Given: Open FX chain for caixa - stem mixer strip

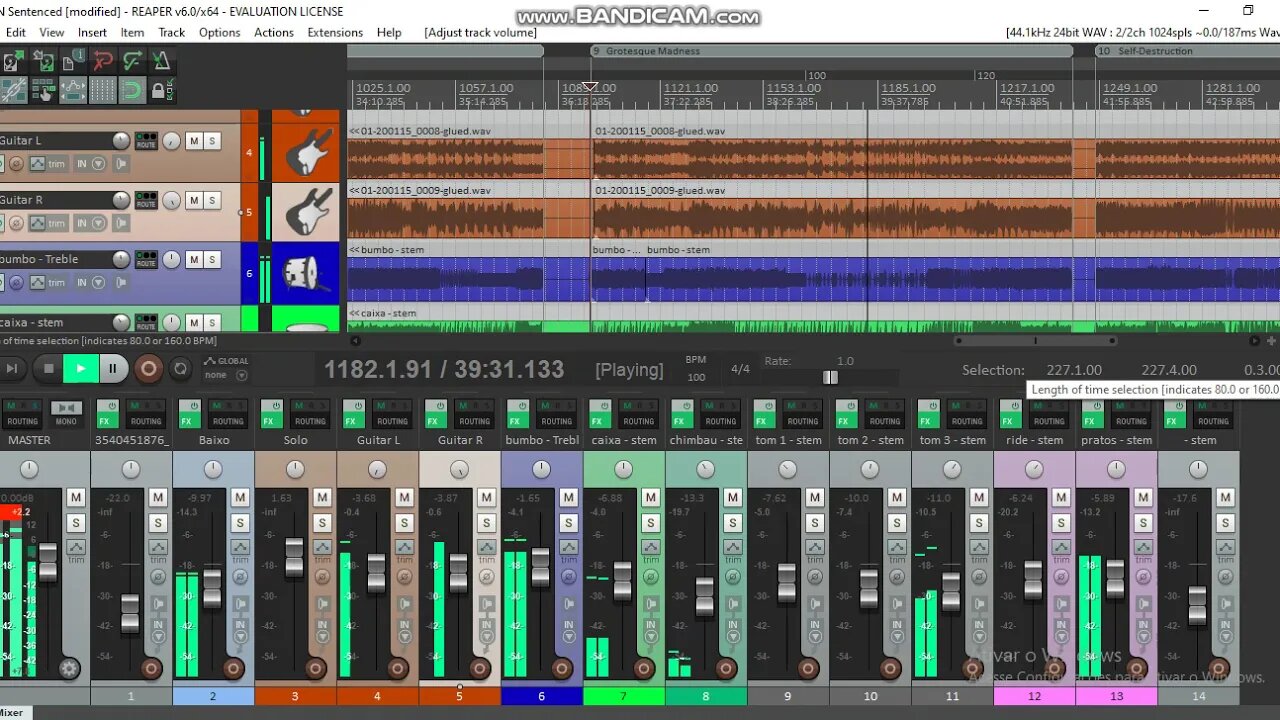Looking at the screenshot, I should click(x=600, y=414).
